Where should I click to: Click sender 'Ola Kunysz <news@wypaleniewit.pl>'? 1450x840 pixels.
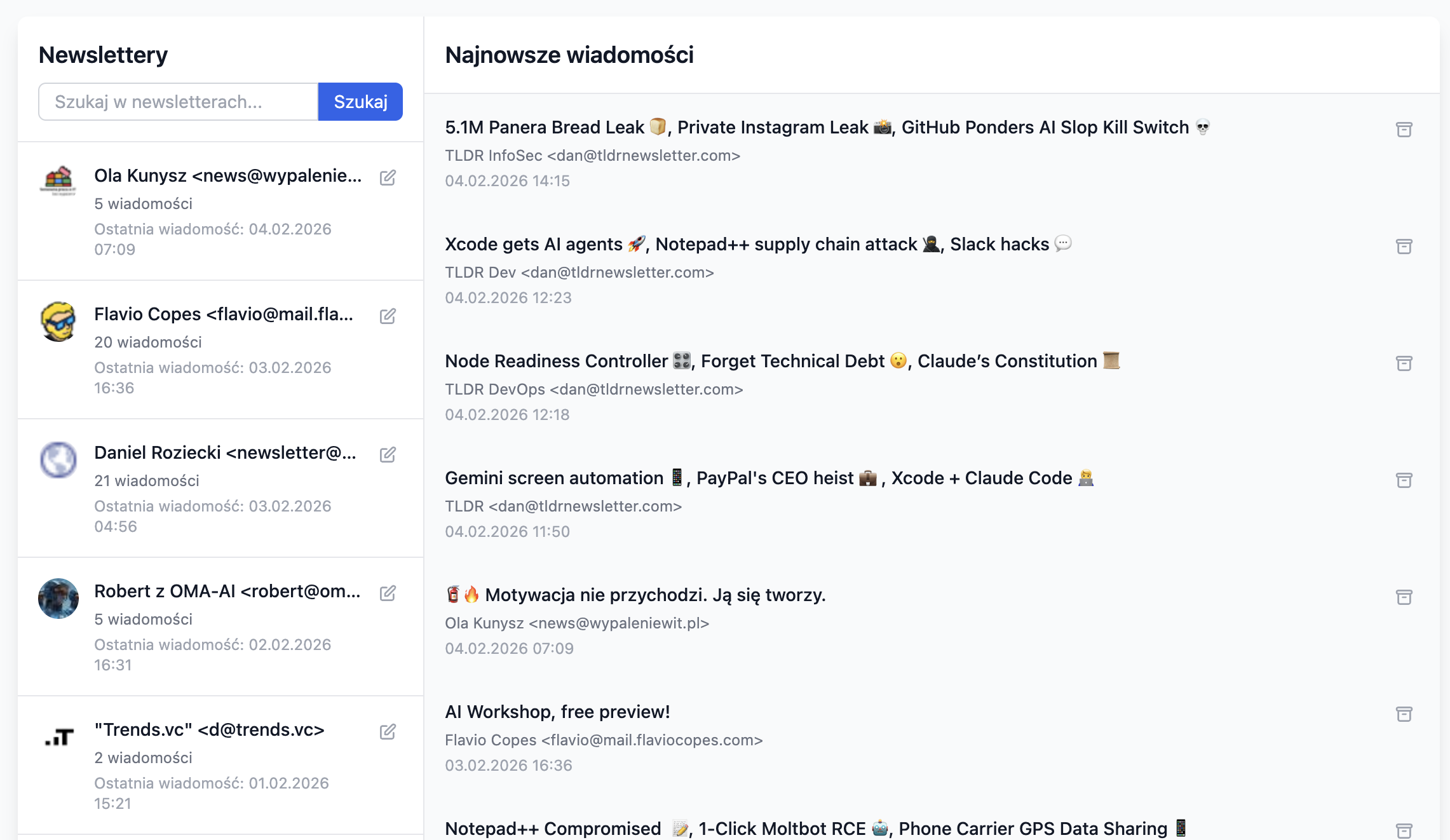(577, 623)
